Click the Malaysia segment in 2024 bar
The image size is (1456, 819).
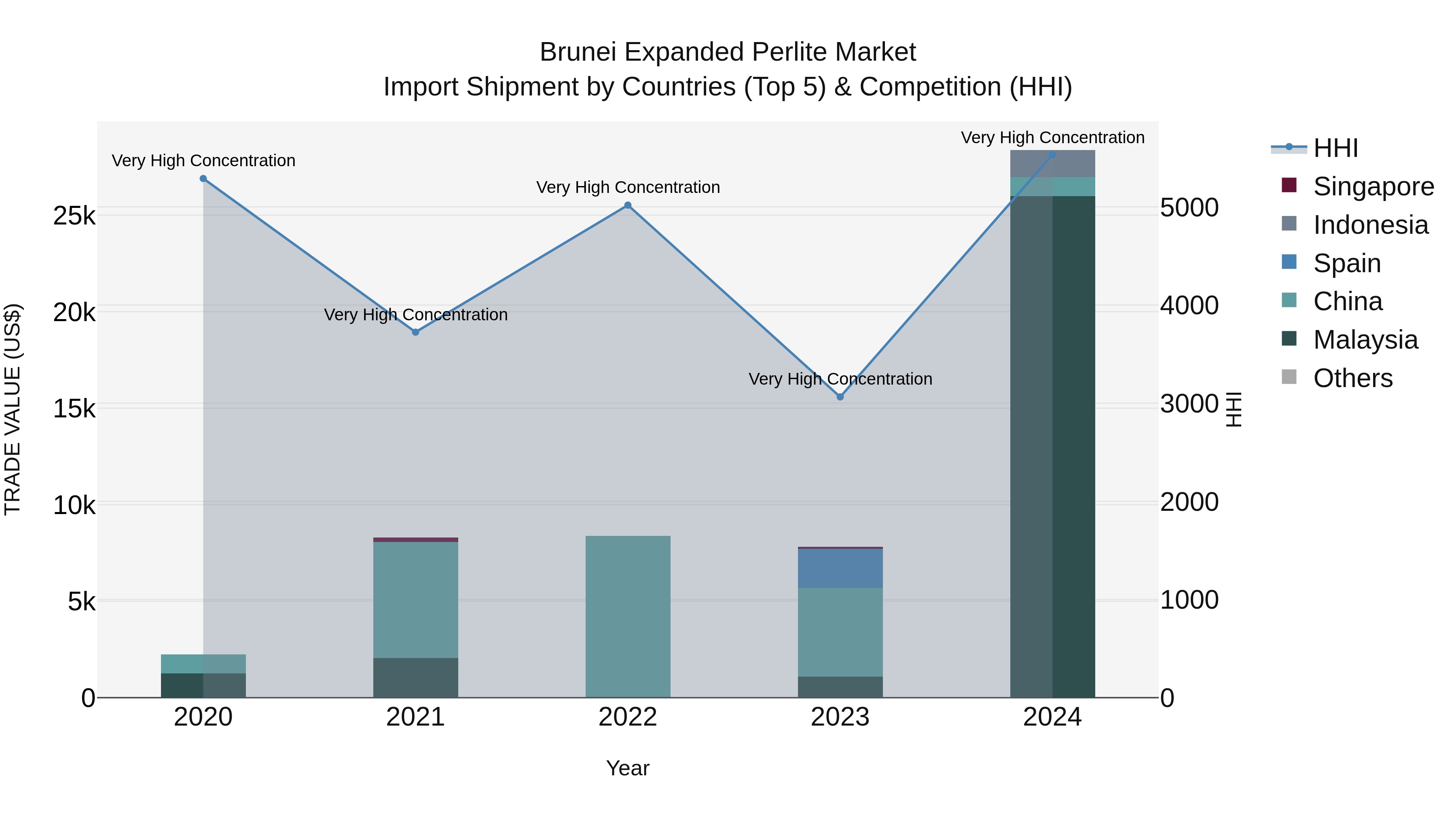1052,447
